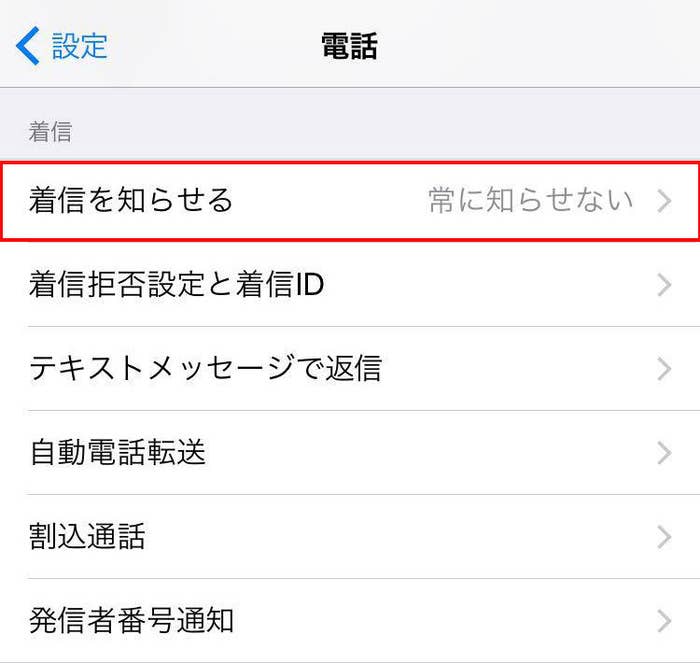Tap the blue back arrow icon
700x663 pixels.
(x=28, y=46)
